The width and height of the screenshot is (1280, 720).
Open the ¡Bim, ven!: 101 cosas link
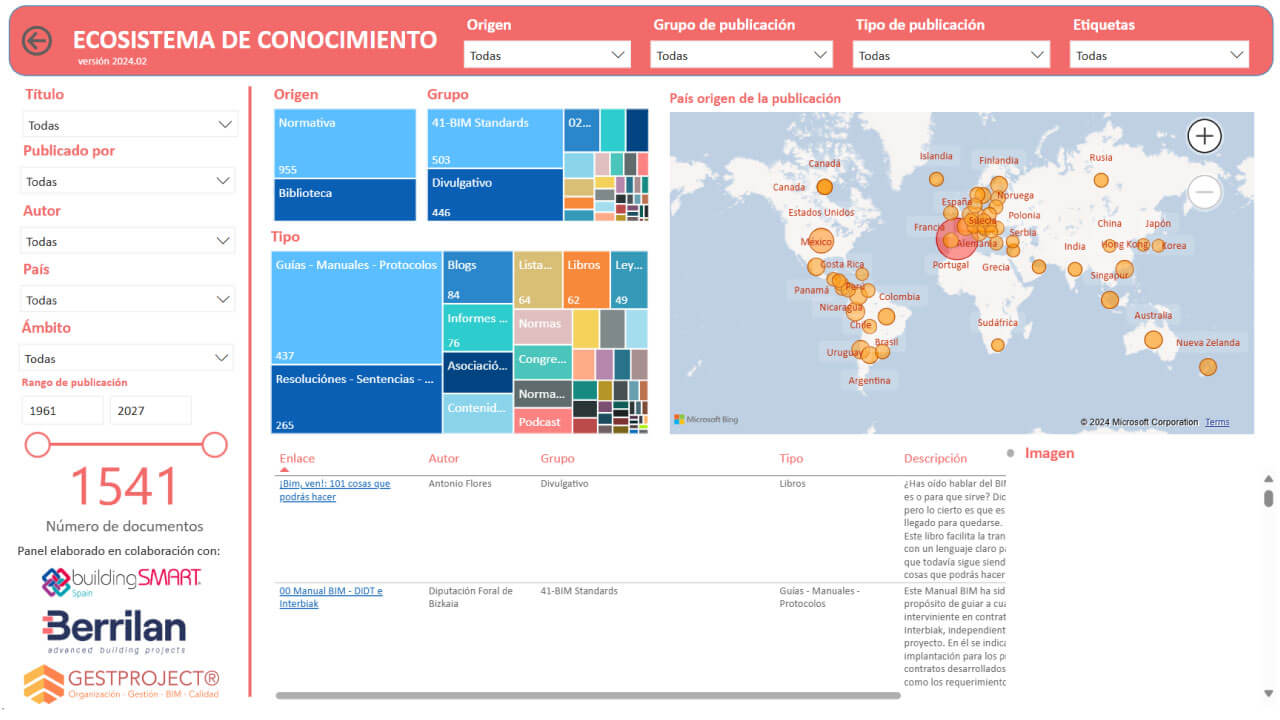coord(335,490)
